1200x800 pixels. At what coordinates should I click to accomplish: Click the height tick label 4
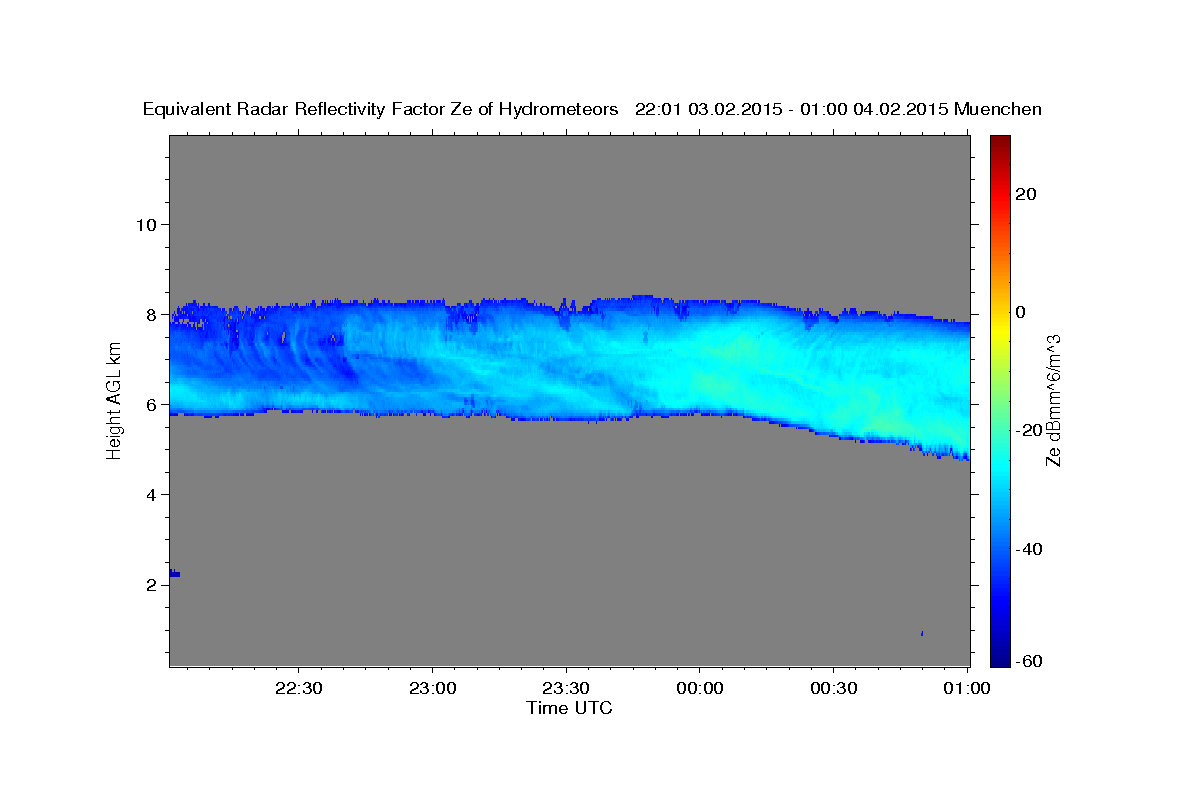click(150, 495)
